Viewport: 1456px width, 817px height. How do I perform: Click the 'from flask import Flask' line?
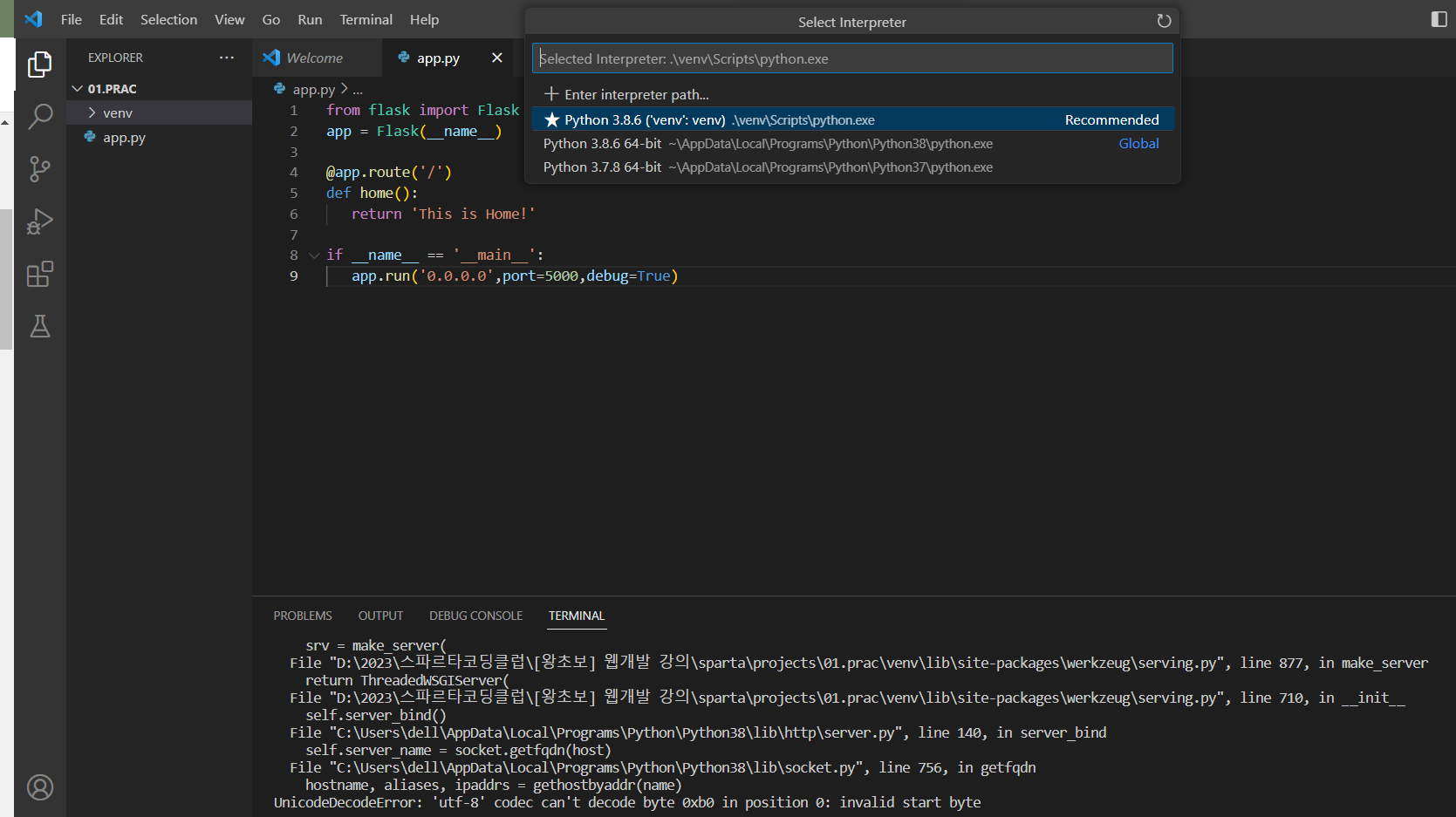[423, 111]
